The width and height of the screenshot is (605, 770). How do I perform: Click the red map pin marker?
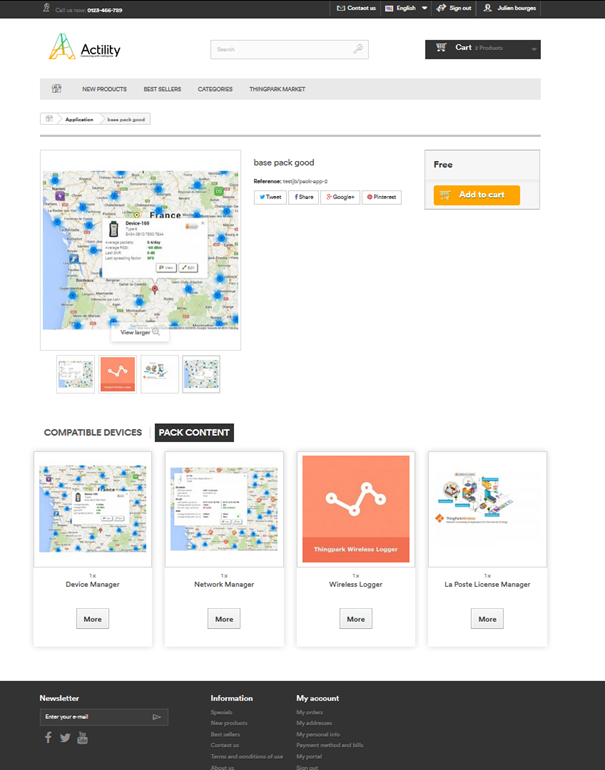coord(155,289)
